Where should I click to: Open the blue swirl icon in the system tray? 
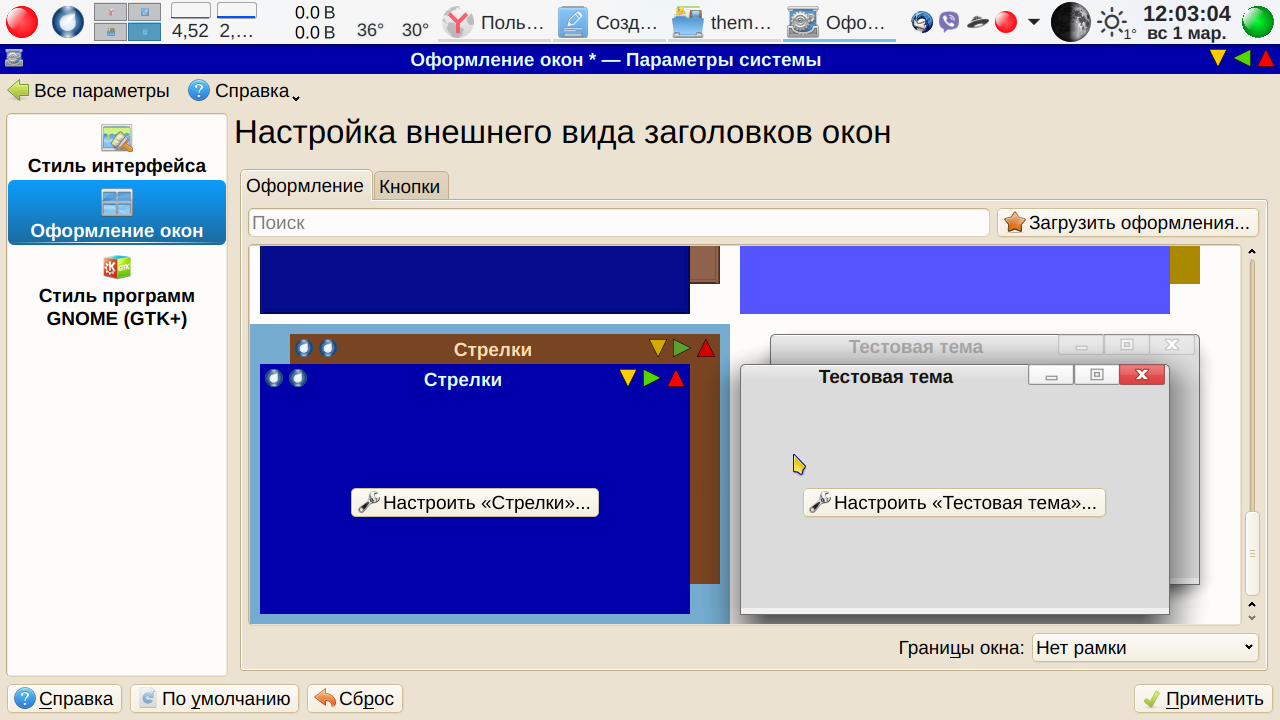point(922,21)
